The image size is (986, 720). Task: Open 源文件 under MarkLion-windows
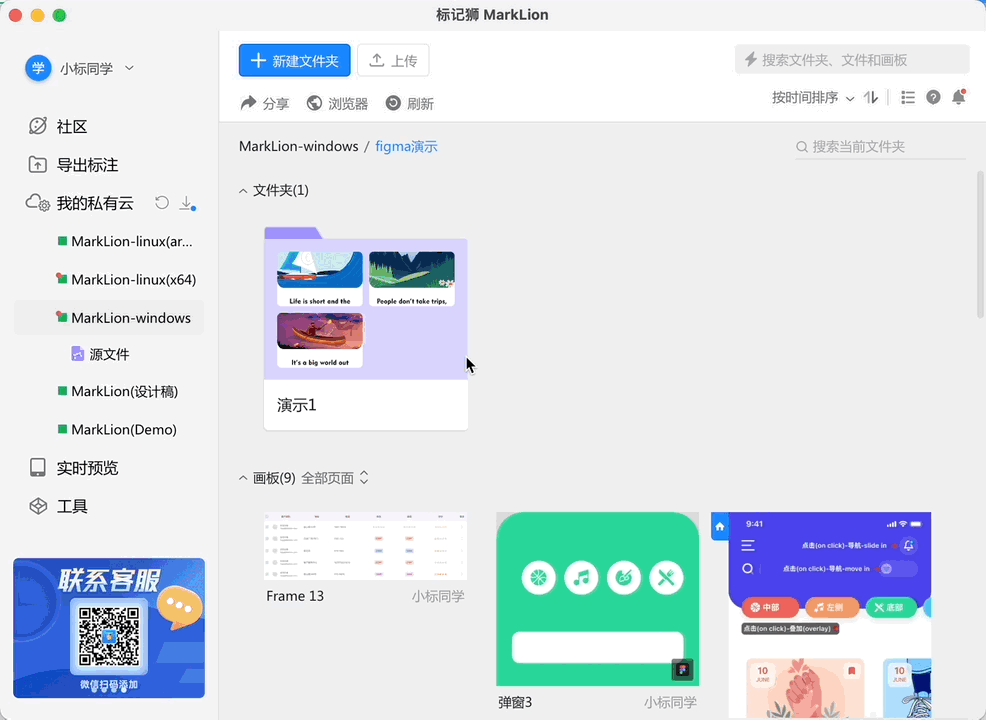point(108,354)
